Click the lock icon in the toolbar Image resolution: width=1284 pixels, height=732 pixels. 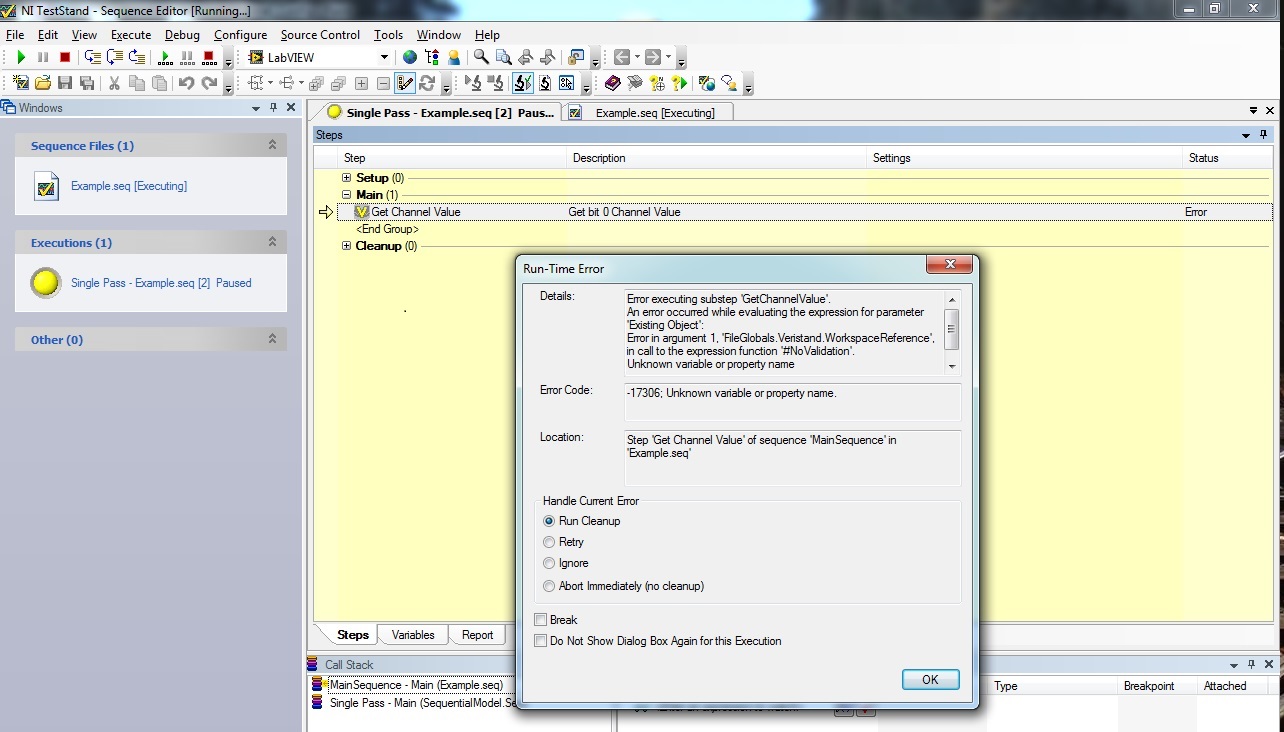[x=576, y=58]
